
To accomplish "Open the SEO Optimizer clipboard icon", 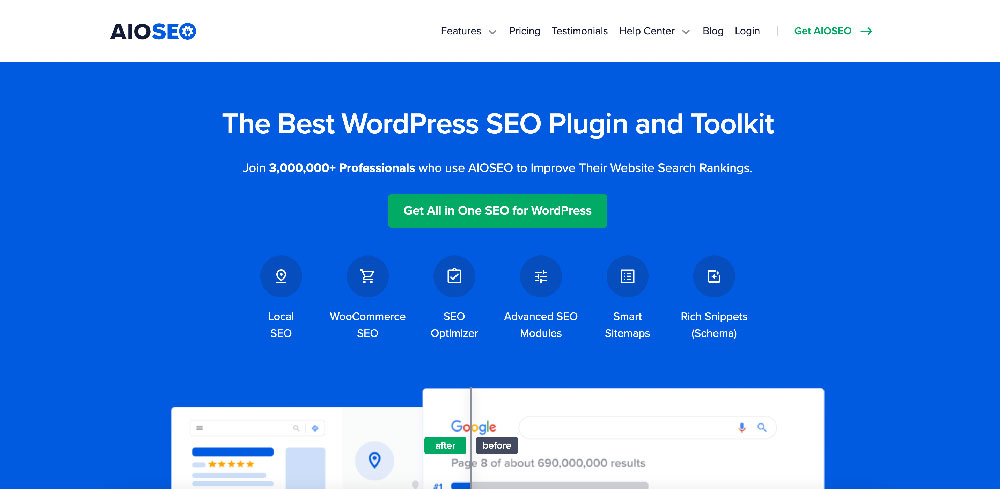I will click(x=454, y=276).
